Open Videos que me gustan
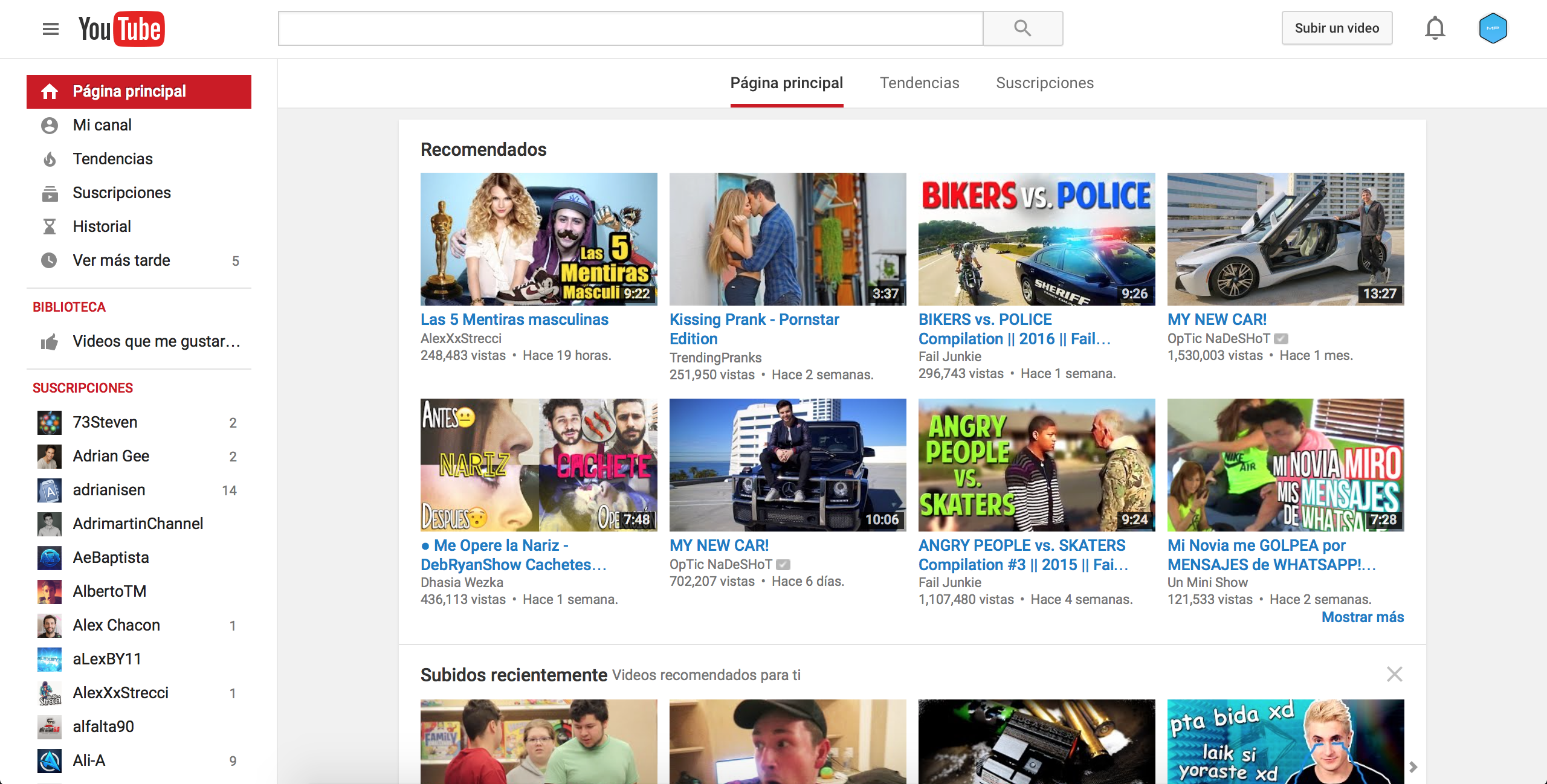Image resolution: width=1547 pixels, height=784 pixels. [156, 341]
